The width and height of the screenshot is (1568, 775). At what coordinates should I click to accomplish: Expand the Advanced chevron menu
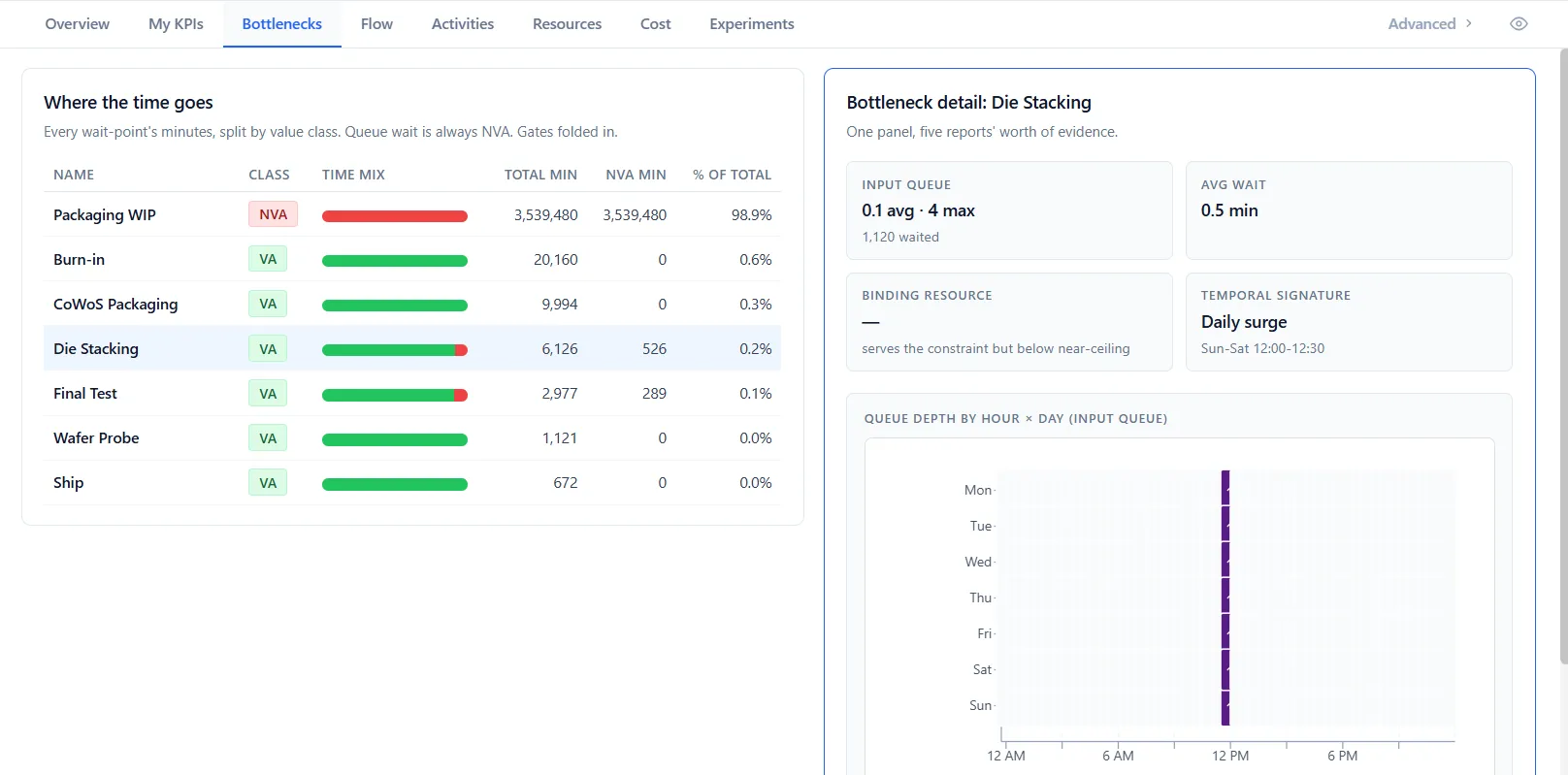click(x=1430, y=24)
